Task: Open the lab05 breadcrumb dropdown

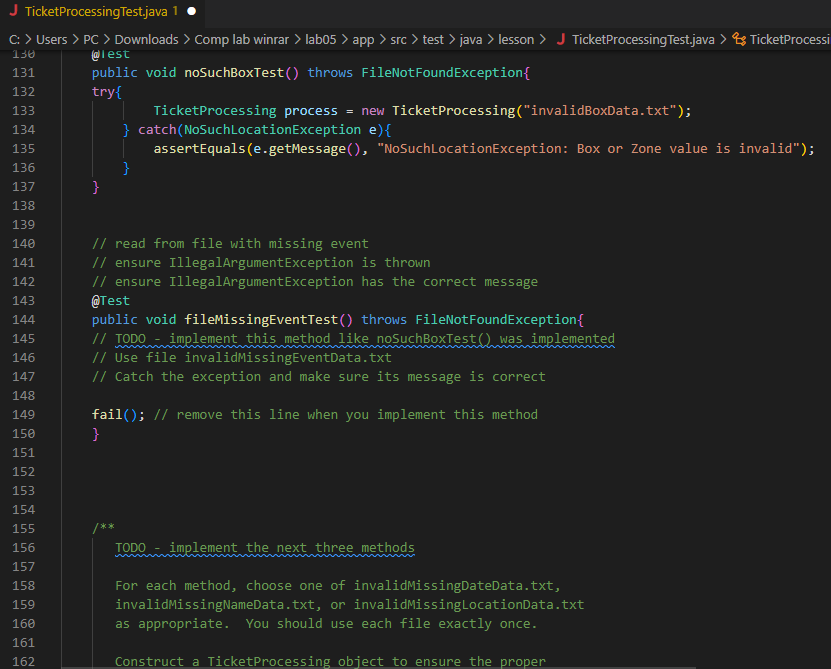Action: tap(320, 39)
